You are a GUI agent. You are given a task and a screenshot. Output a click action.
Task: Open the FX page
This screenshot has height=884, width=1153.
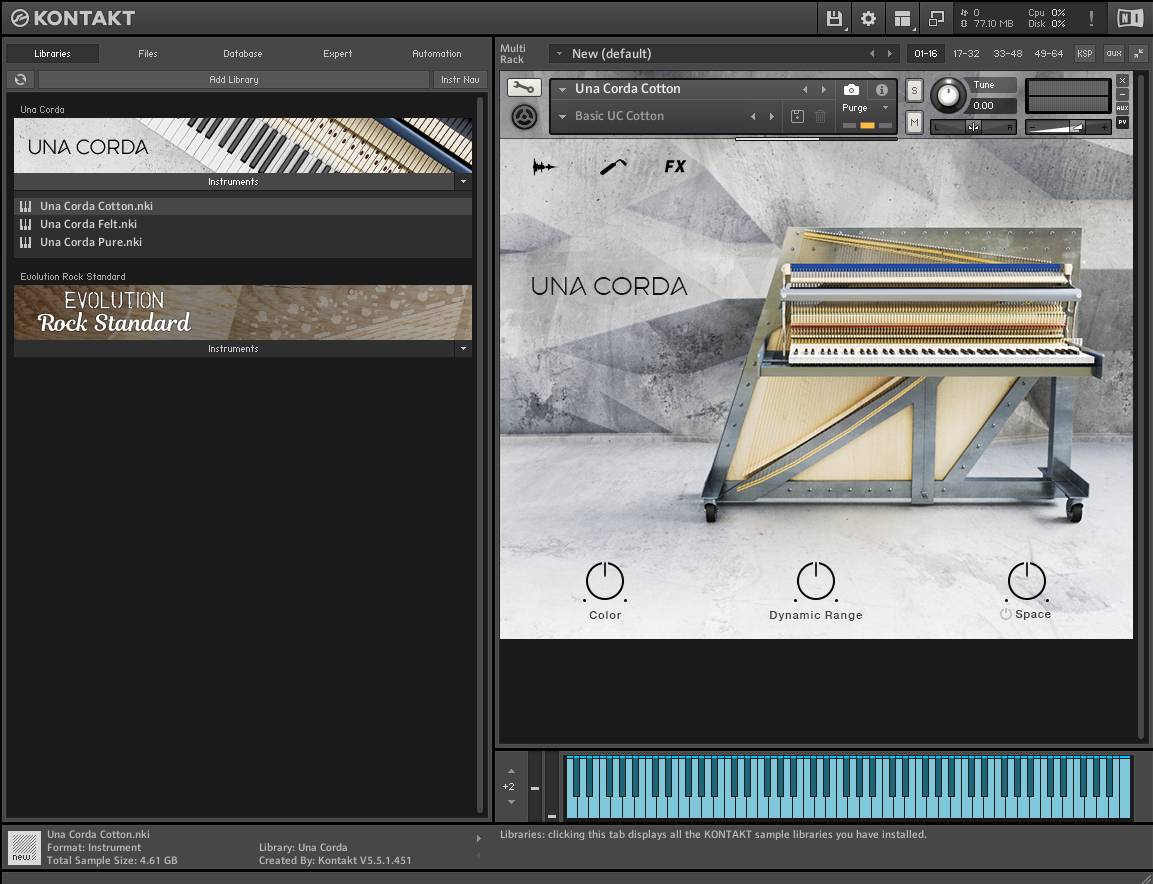pos(675,167)
